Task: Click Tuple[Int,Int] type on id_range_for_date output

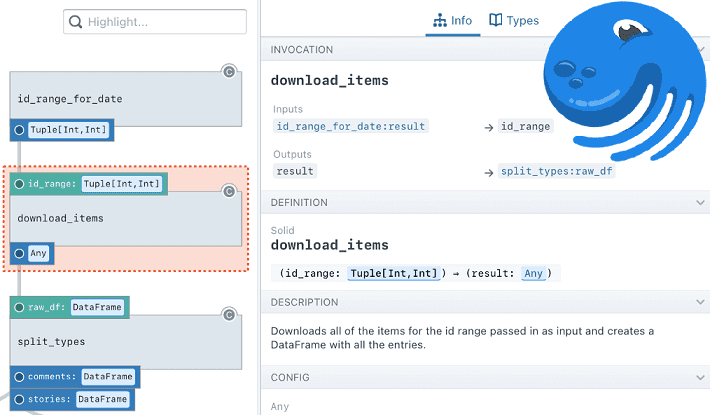Action: (x=68, y=130)
